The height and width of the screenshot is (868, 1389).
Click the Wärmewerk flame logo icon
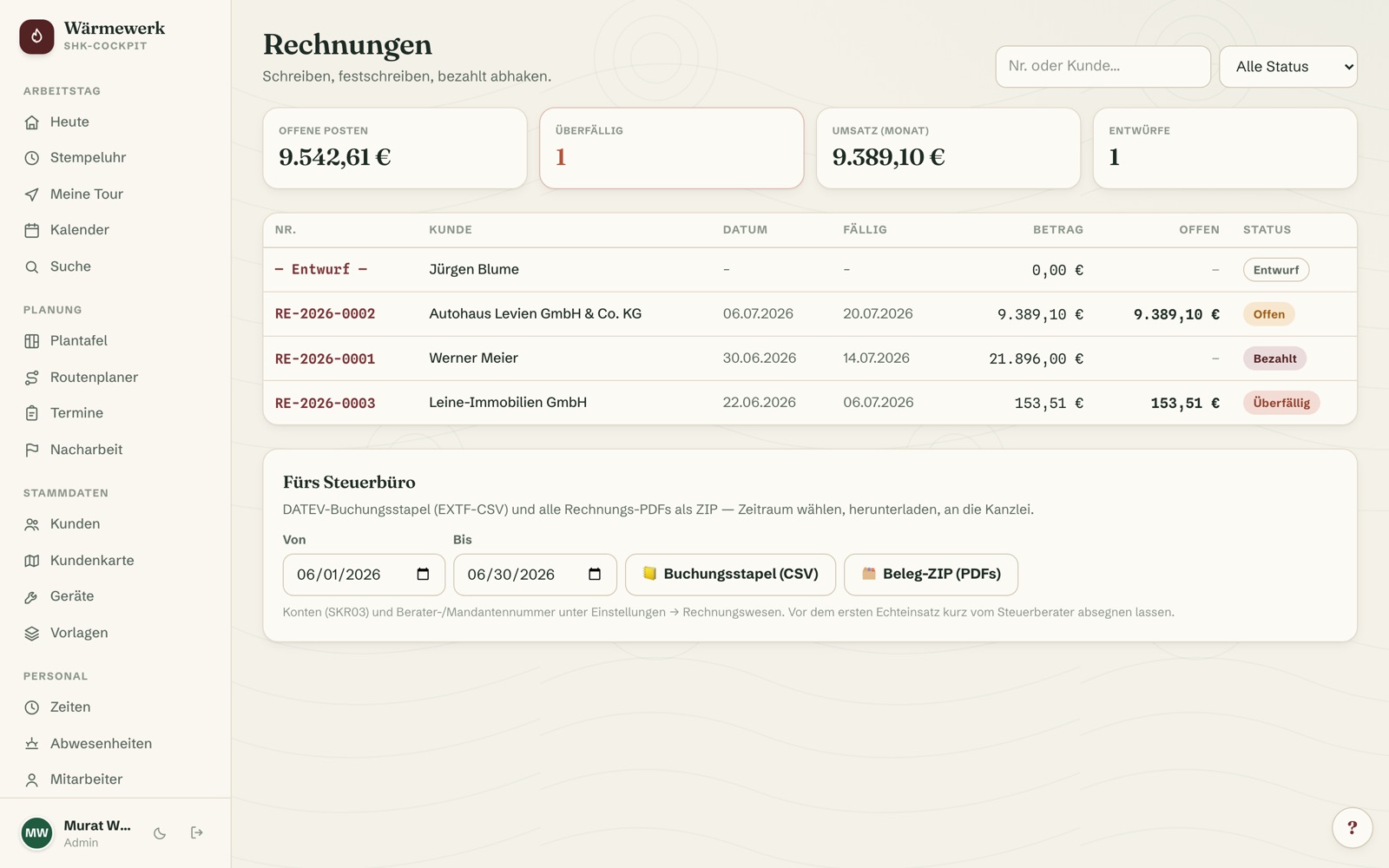[x=36, y=36]
